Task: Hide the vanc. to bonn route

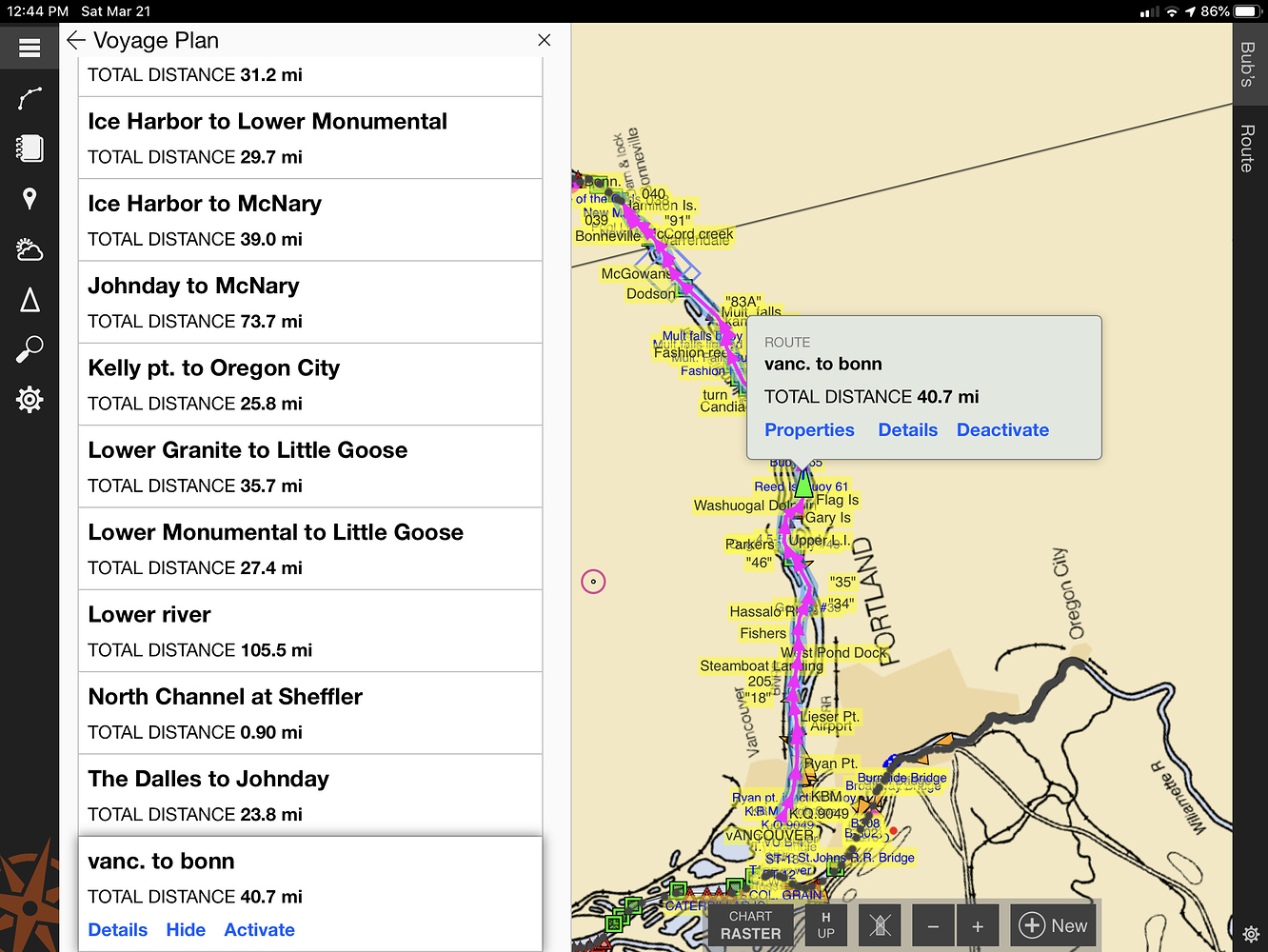Action: [186, 930]
